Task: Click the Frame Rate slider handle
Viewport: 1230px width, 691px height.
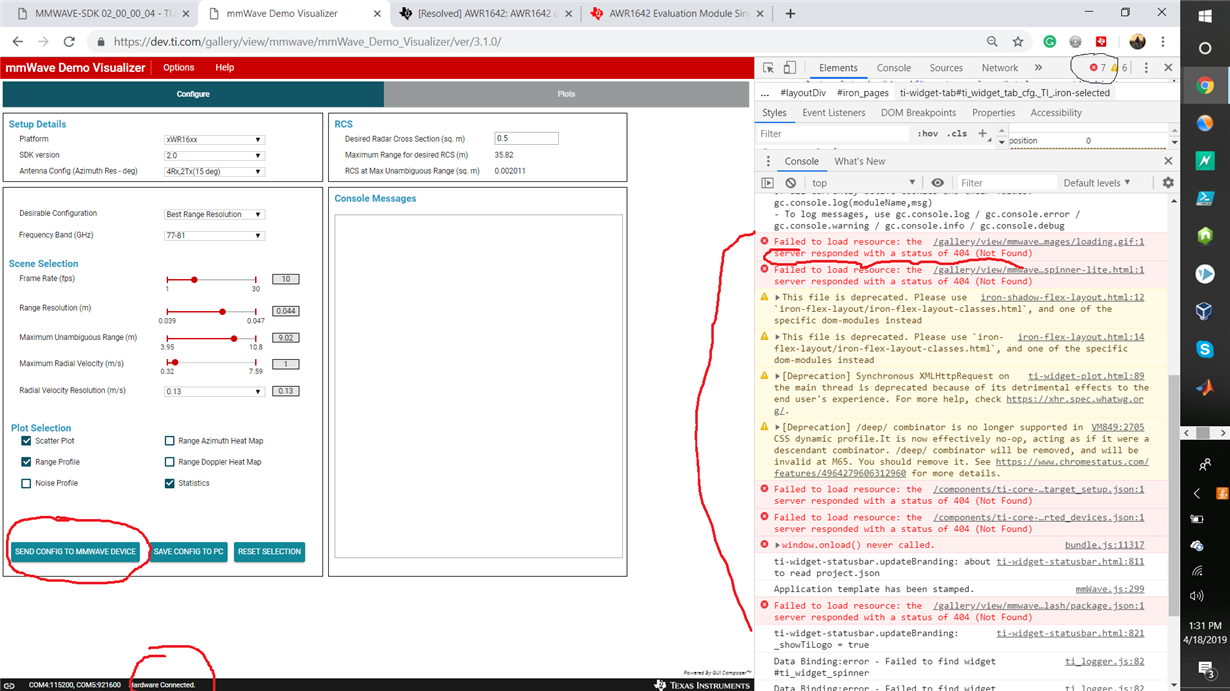Action: (x=194, y=280)
